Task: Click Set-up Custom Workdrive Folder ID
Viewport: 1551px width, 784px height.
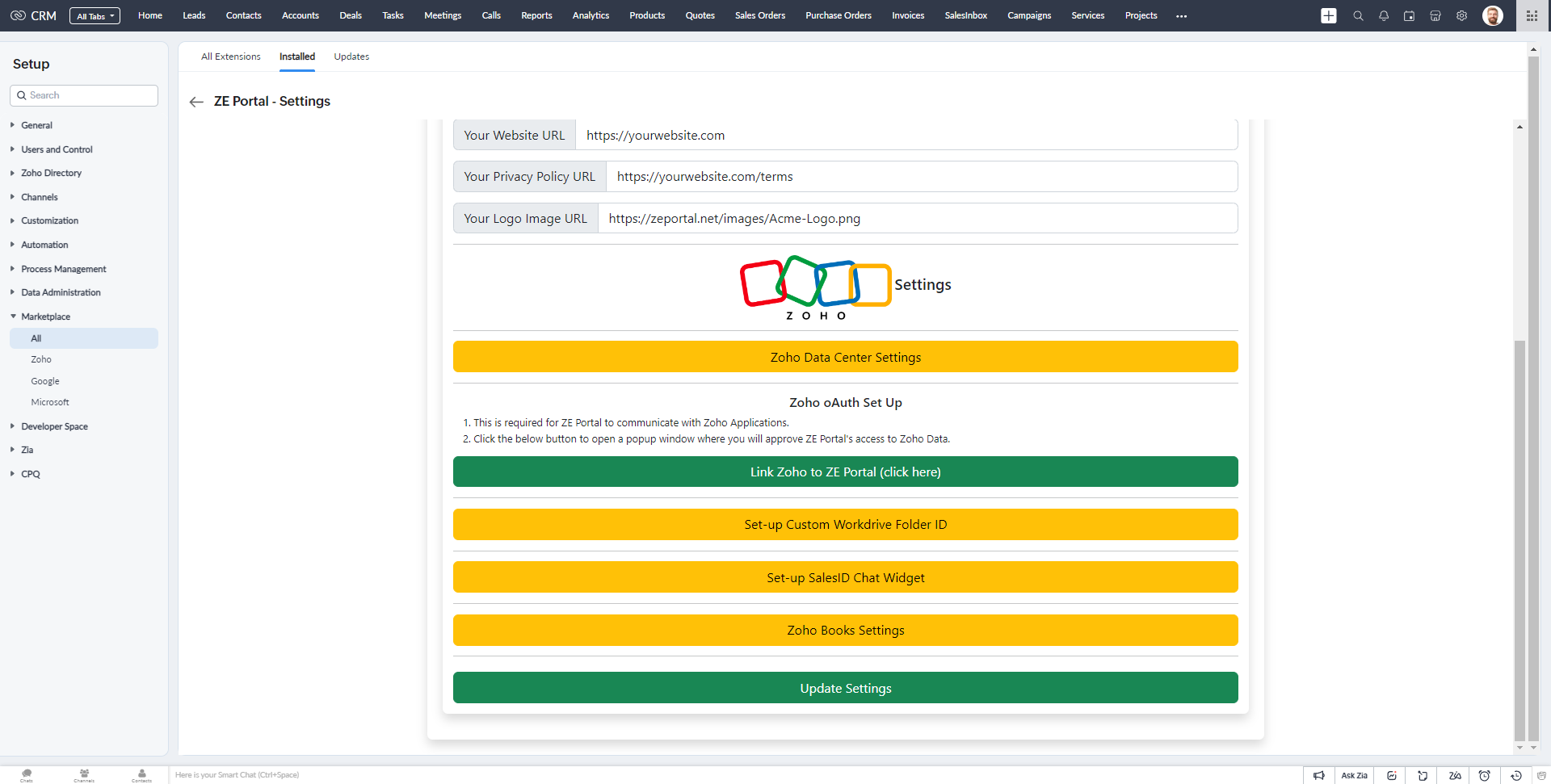Action: click(x=845, y=524)
